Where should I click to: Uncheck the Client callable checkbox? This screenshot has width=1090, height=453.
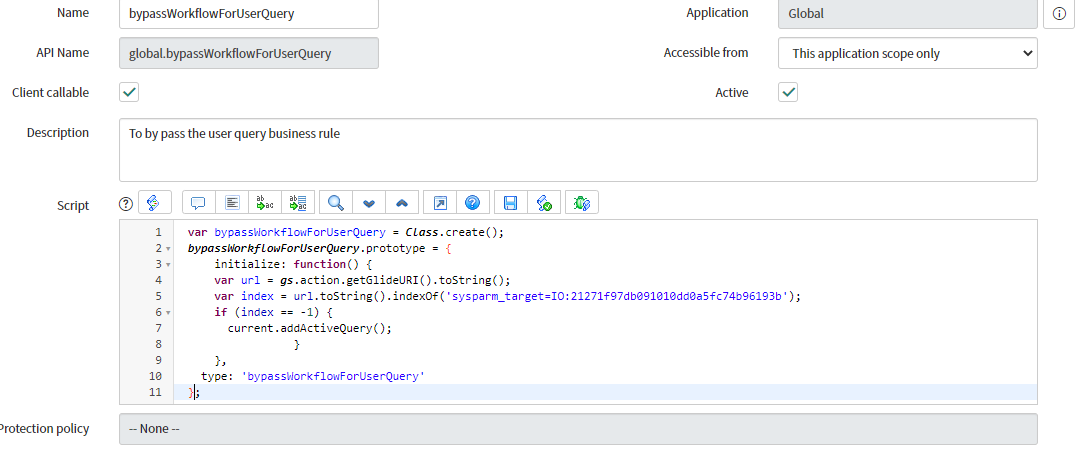[129, 92]
